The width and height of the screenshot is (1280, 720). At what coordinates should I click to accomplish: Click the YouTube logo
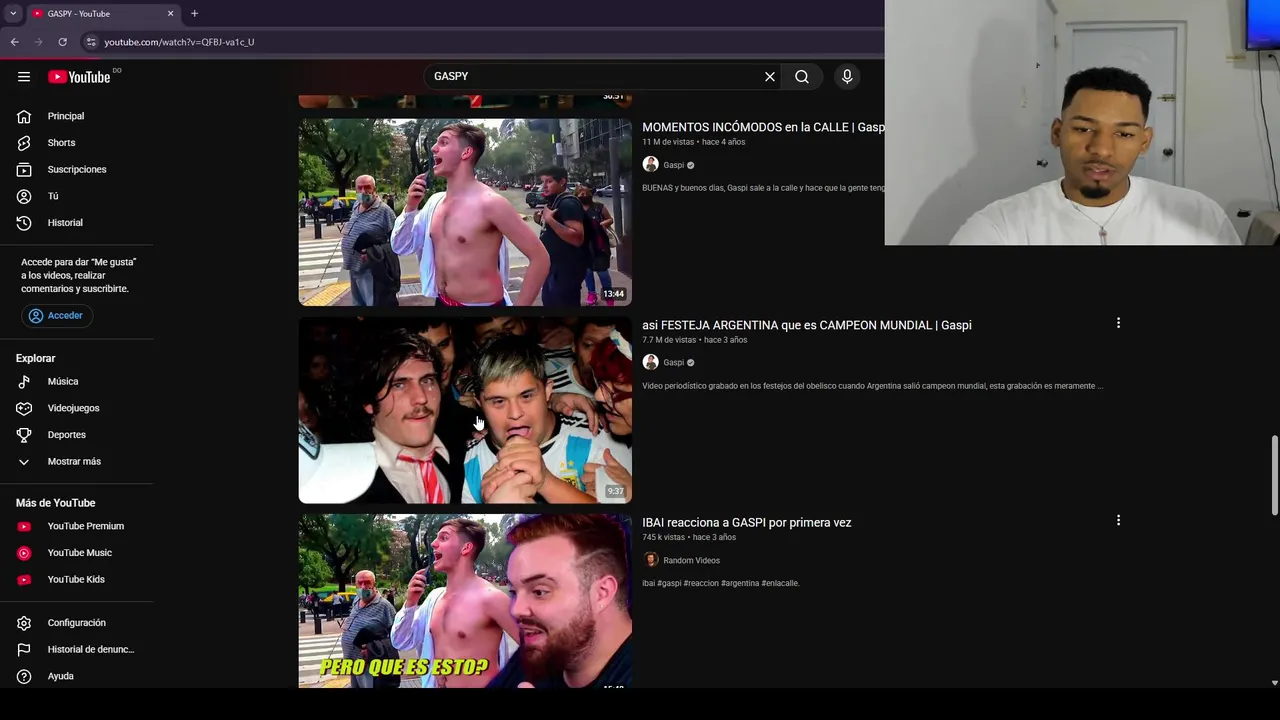pyautogui.click(x=79, y=77)
